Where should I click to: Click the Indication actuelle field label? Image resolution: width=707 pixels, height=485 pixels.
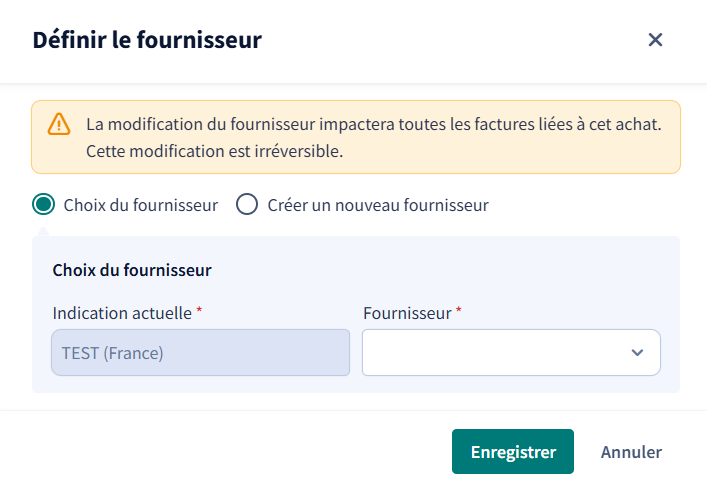coord(122,313)
